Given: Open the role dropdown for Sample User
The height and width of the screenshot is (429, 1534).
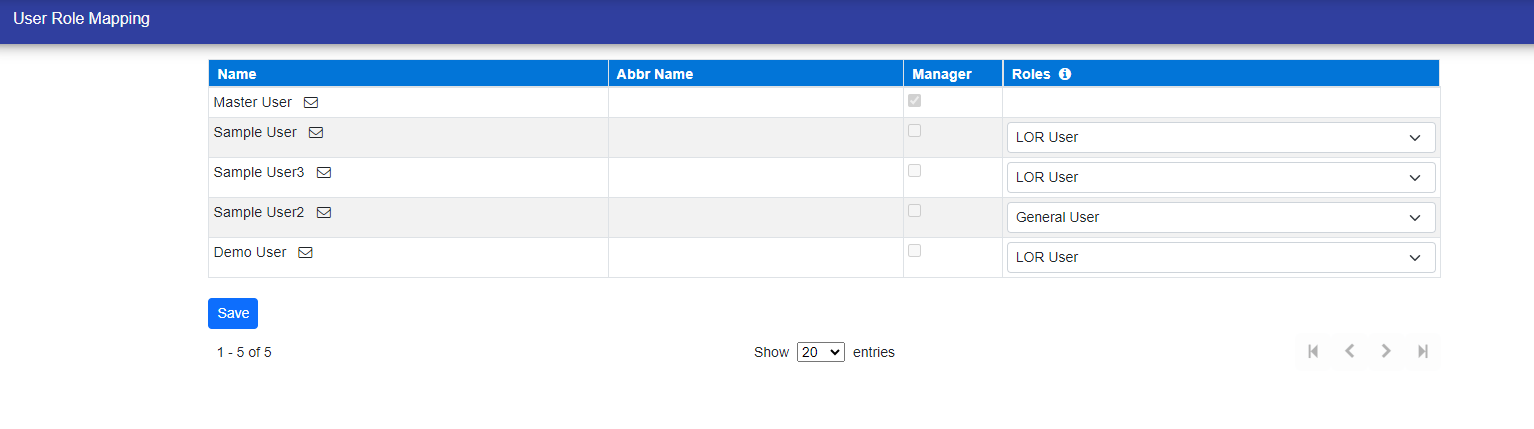Looking at the screenshot, I should (x=1220, y=138).
